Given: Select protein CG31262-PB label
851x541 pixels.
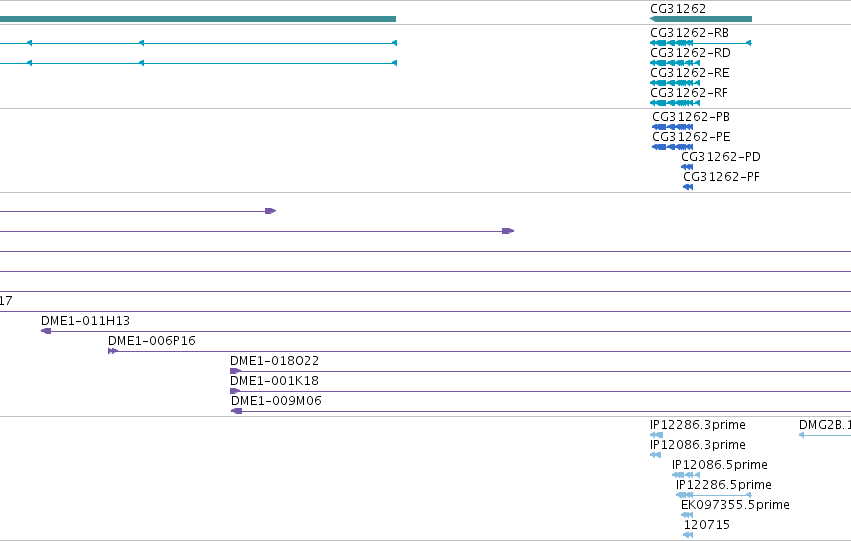Looking at the screenshot, I should (691, 117).
